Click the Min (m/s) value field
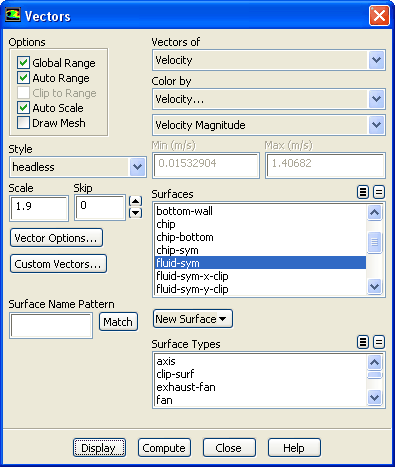The image size is (395, 467). 206,165
